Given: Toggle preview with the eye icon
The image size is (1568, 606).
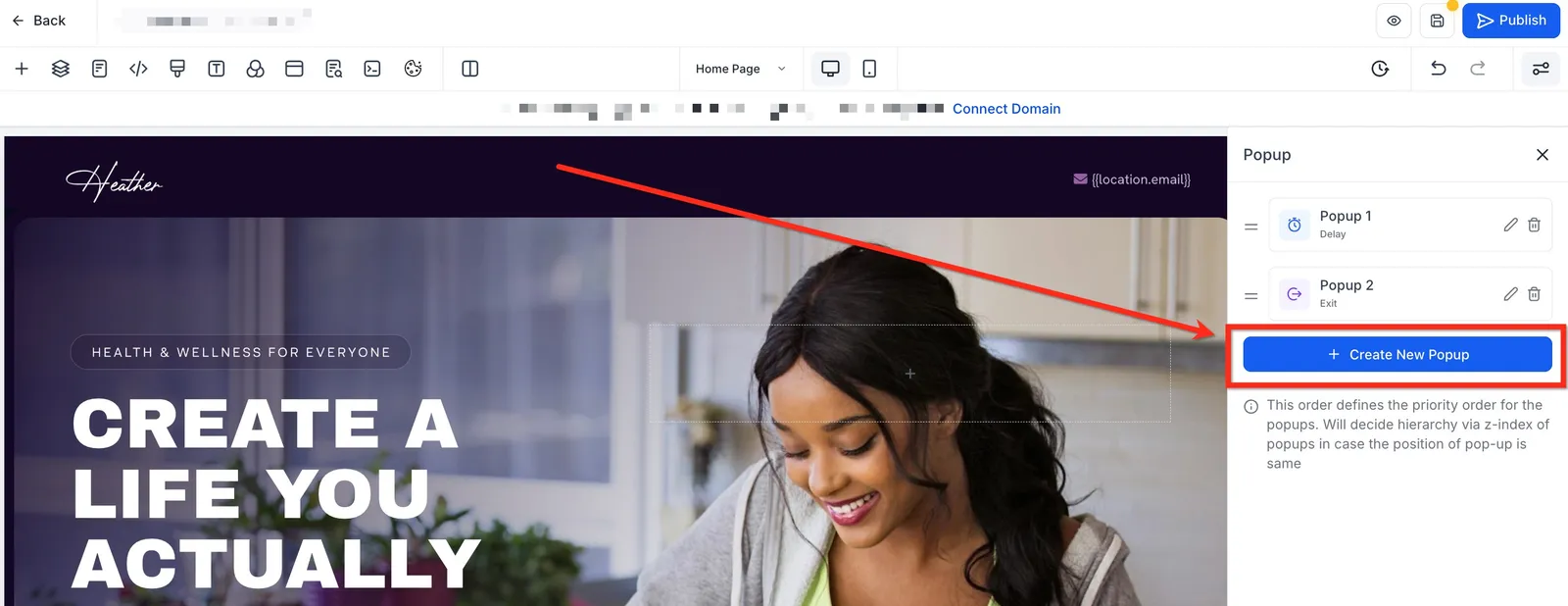Looking at the screenshot, I should [1394, 21].
